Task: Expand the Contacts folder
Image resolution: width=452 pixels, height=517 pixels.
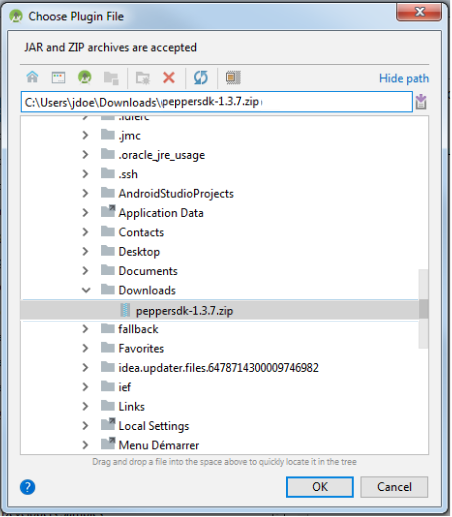Action: point(85,232)
